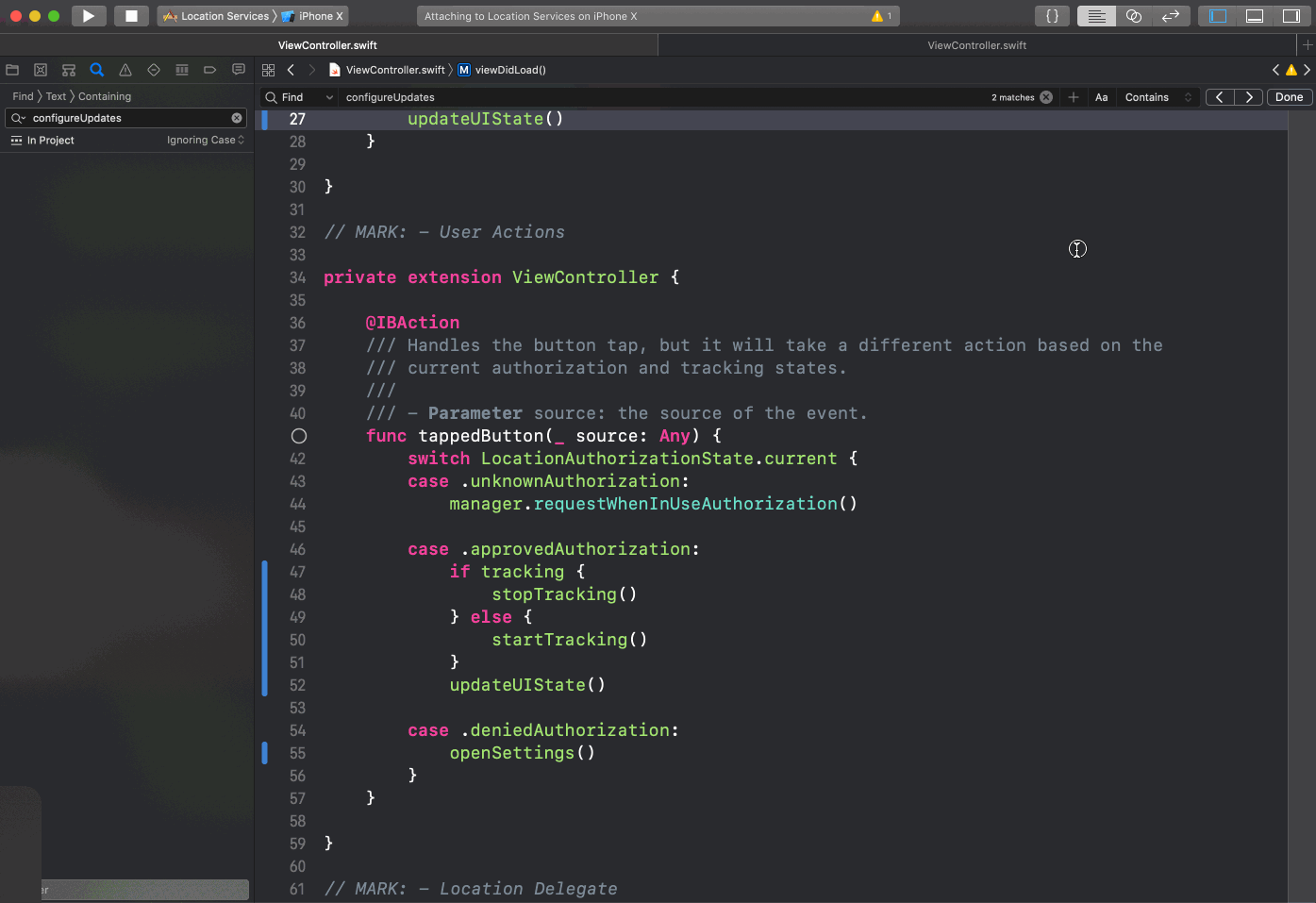Click Text in the navigator search path
Viewport: 1316px width, 903px height.
pyautogui.click(x=57, y=96)
